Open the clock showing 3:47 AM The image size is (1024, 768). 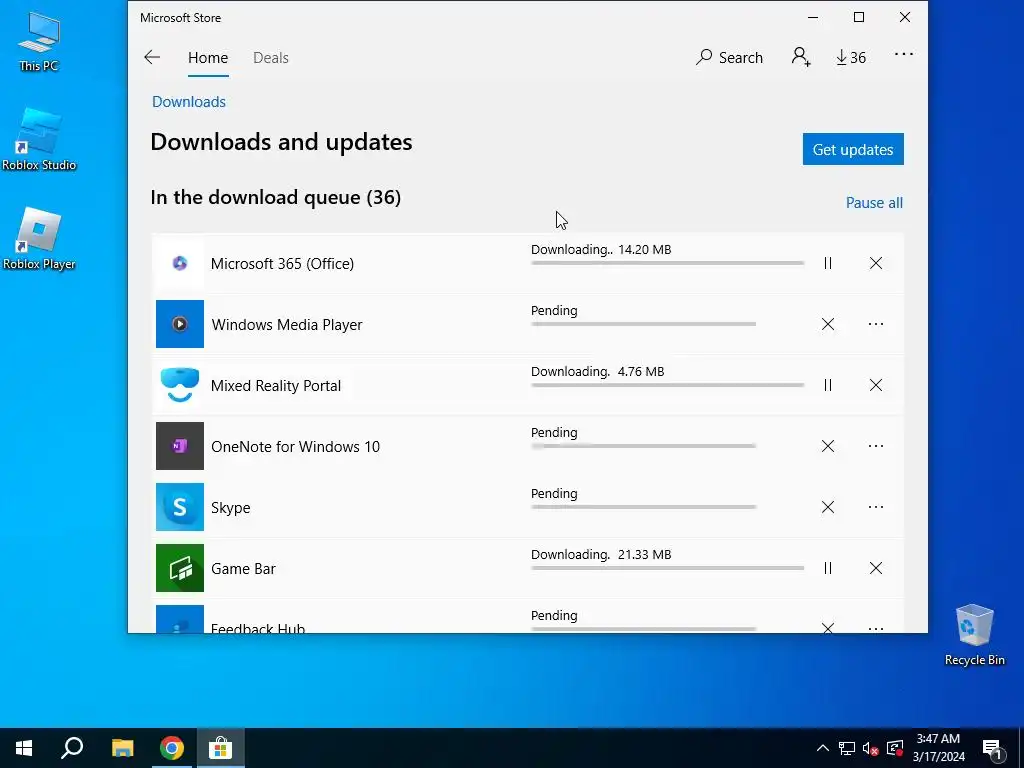[x=938, y=748]
